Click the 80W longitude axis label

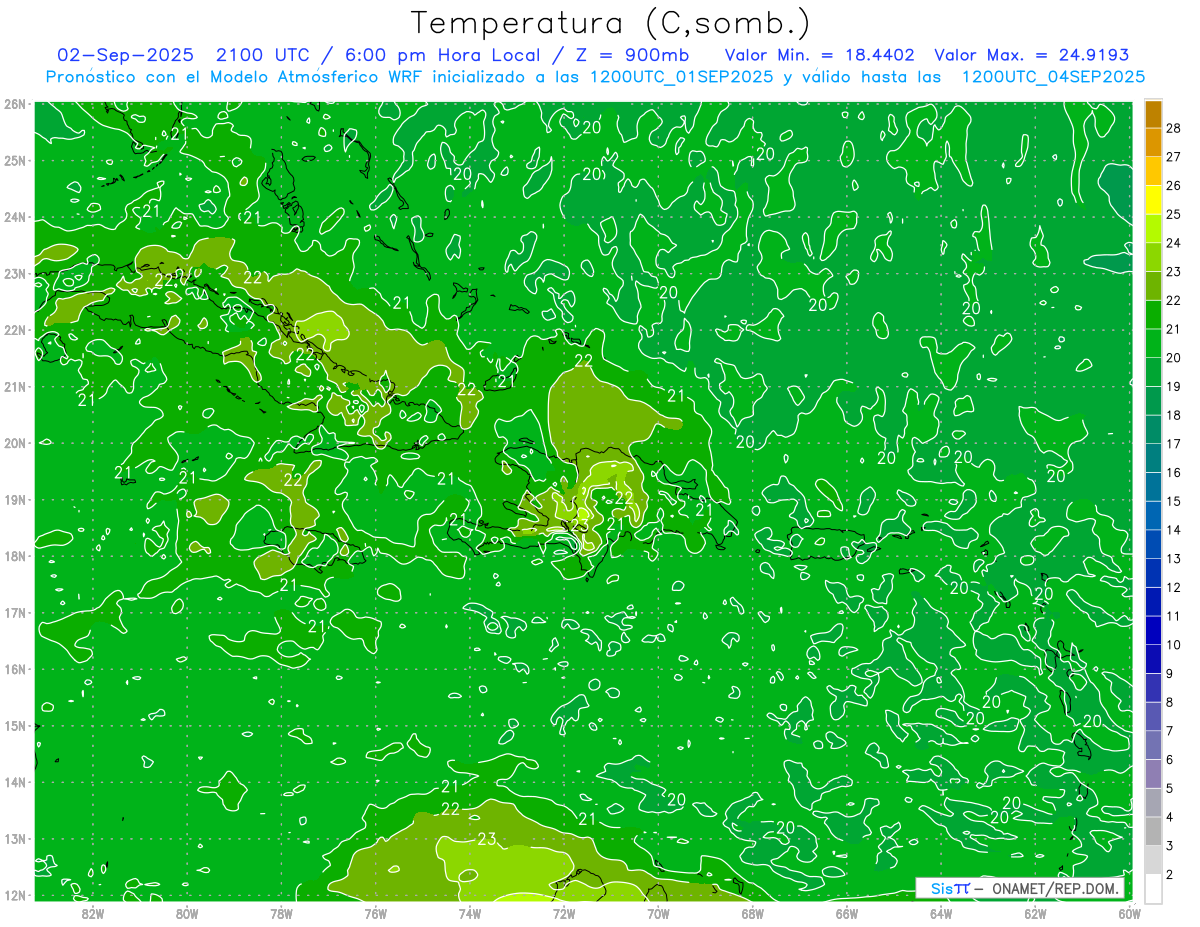click(187, 913)
